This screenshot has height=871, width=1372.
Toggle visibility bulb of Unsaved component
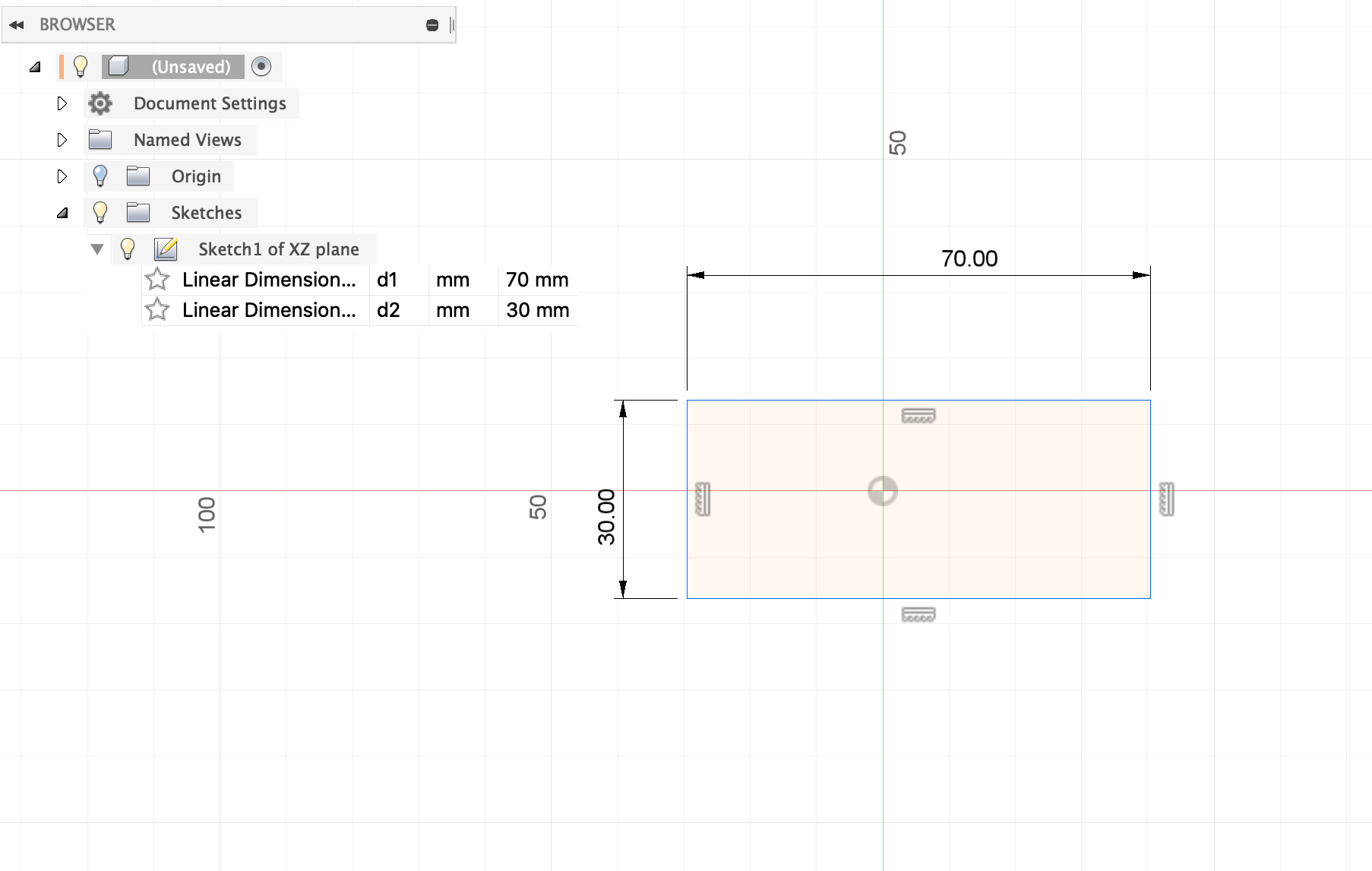coord(81,67)
